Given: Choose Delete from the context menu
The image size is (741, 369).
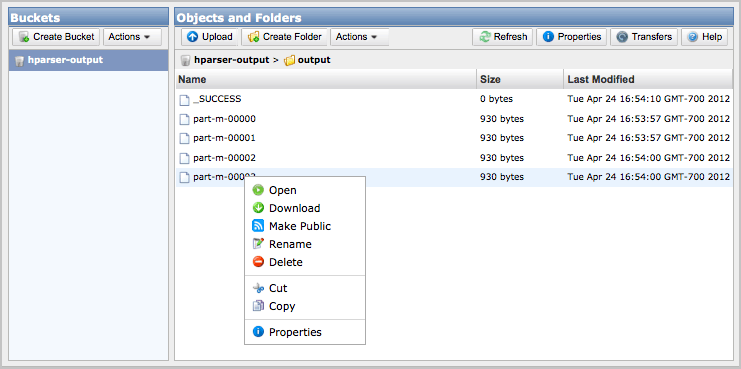Looking at the screenshot, I should [x=305, y=262].
